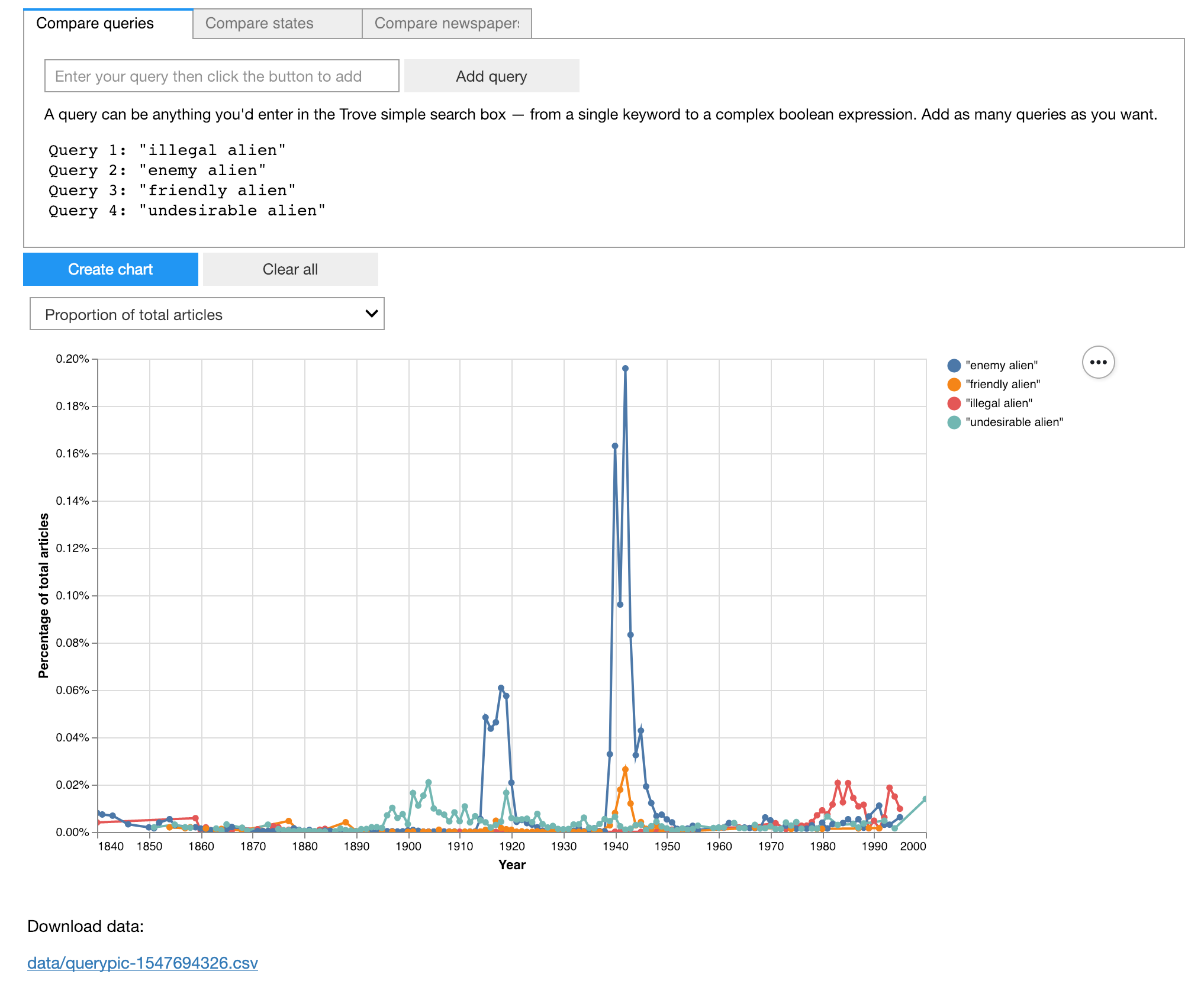This screenshot has height=987, width=1204.
Task: Click the 1942 enemy alien peak point
Action: click(625, 368)
